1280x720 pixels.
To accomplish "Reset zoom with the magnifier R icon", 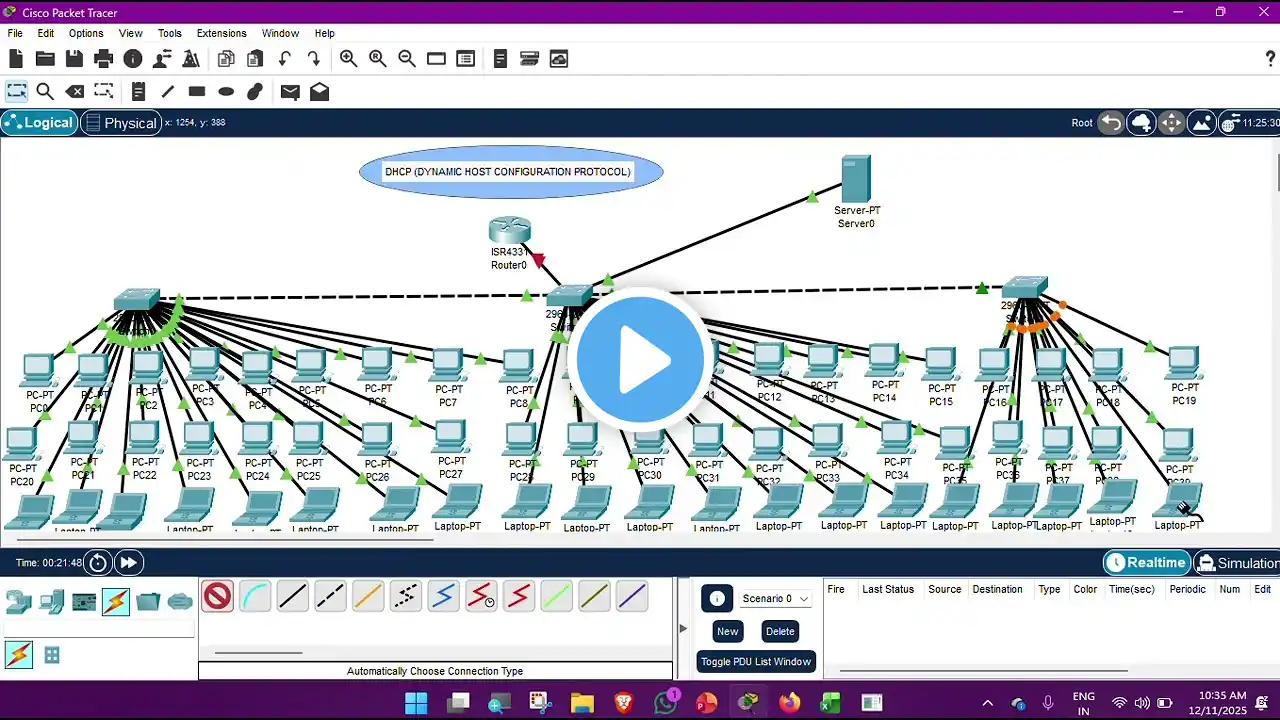I will coord(377,59).
